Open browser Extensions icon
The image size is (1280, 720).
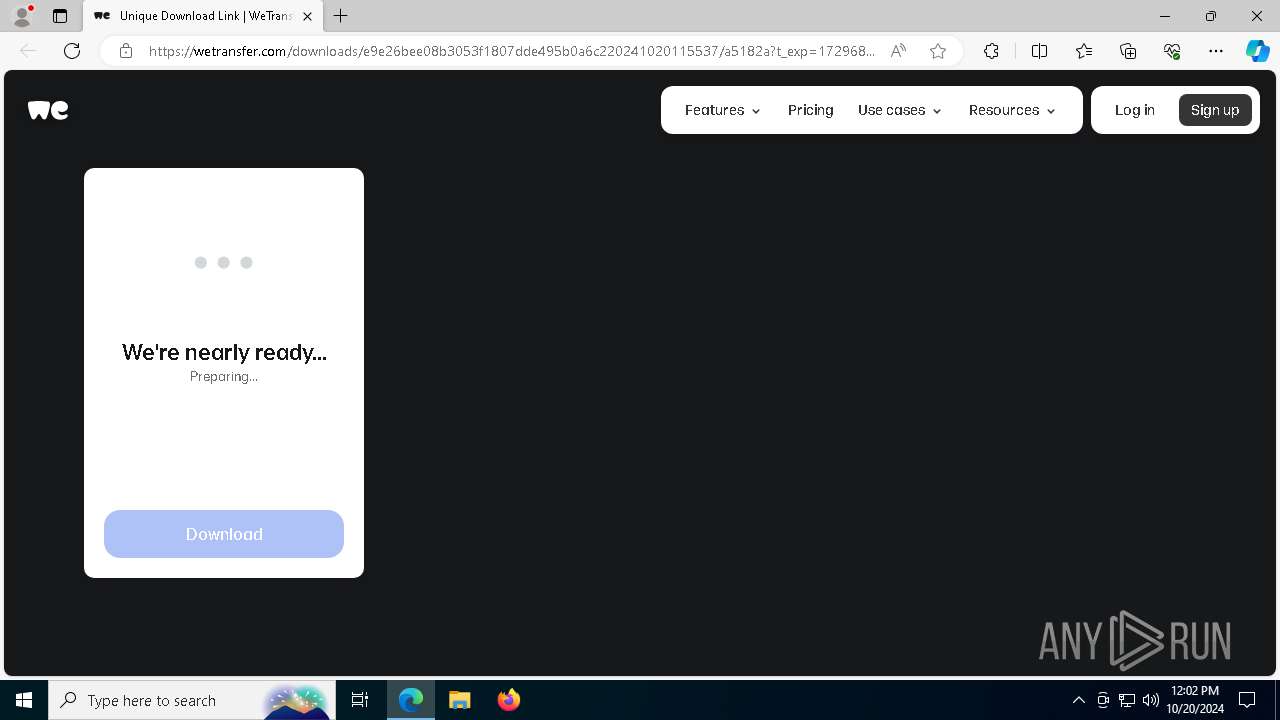point(991,51)
